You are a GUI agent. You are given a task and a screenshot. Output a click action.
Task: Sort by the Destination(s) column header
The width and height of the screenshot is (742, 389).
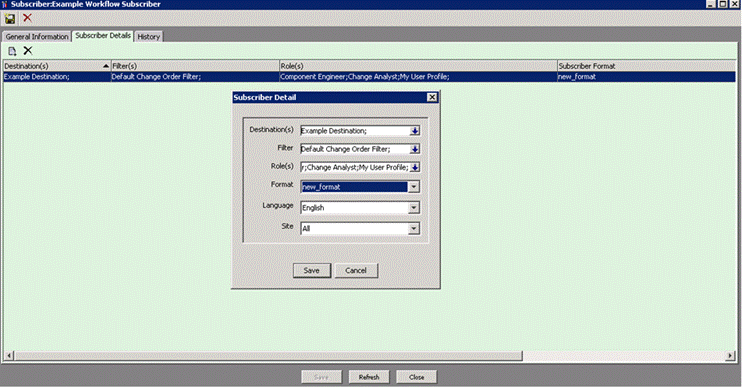click(57, 66)
